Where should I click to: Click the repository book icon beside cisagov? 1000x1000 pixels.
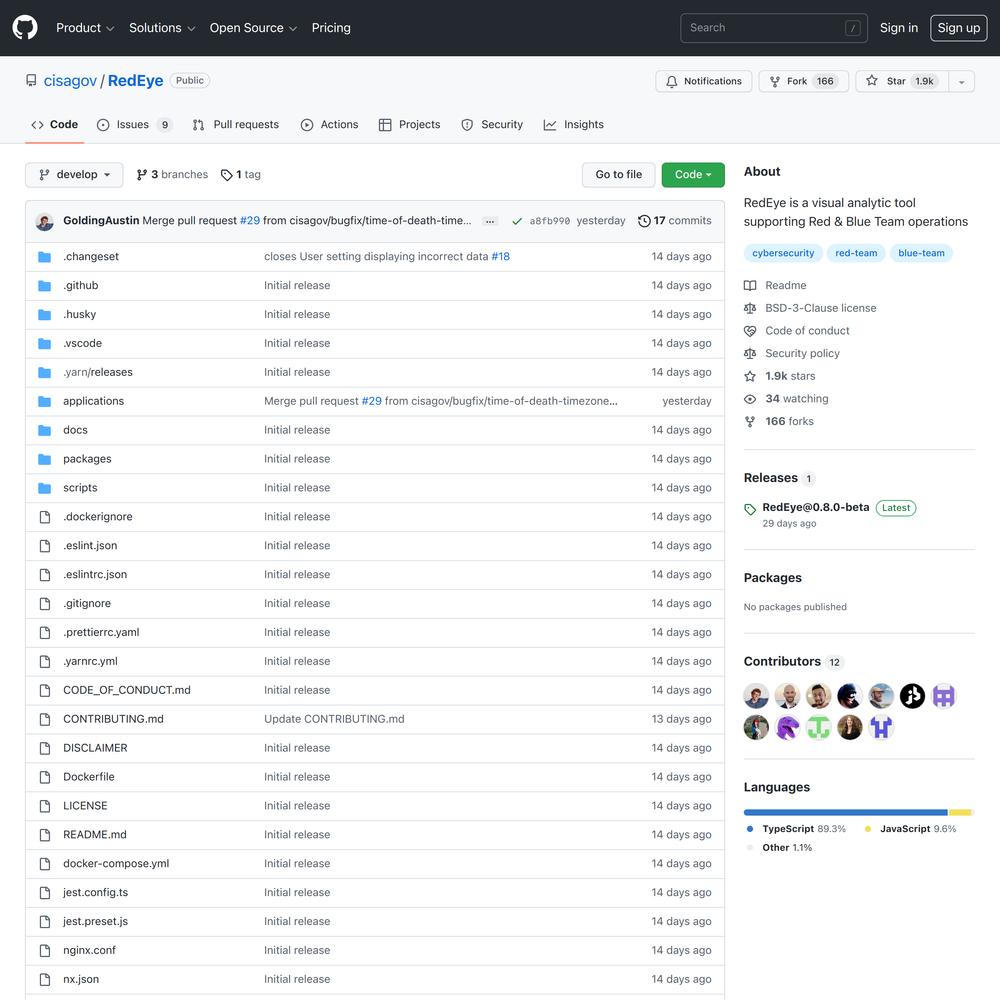point(31,80)
